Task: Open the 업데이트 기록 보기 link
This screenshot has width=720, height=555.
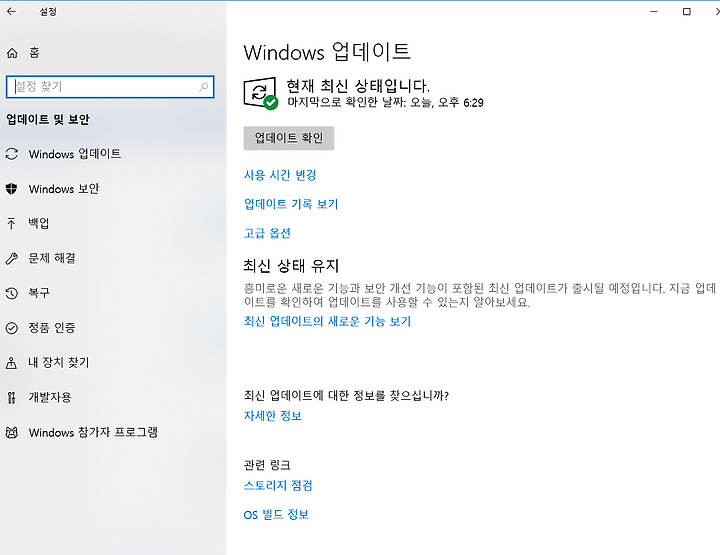Action: tap(291, 204)
